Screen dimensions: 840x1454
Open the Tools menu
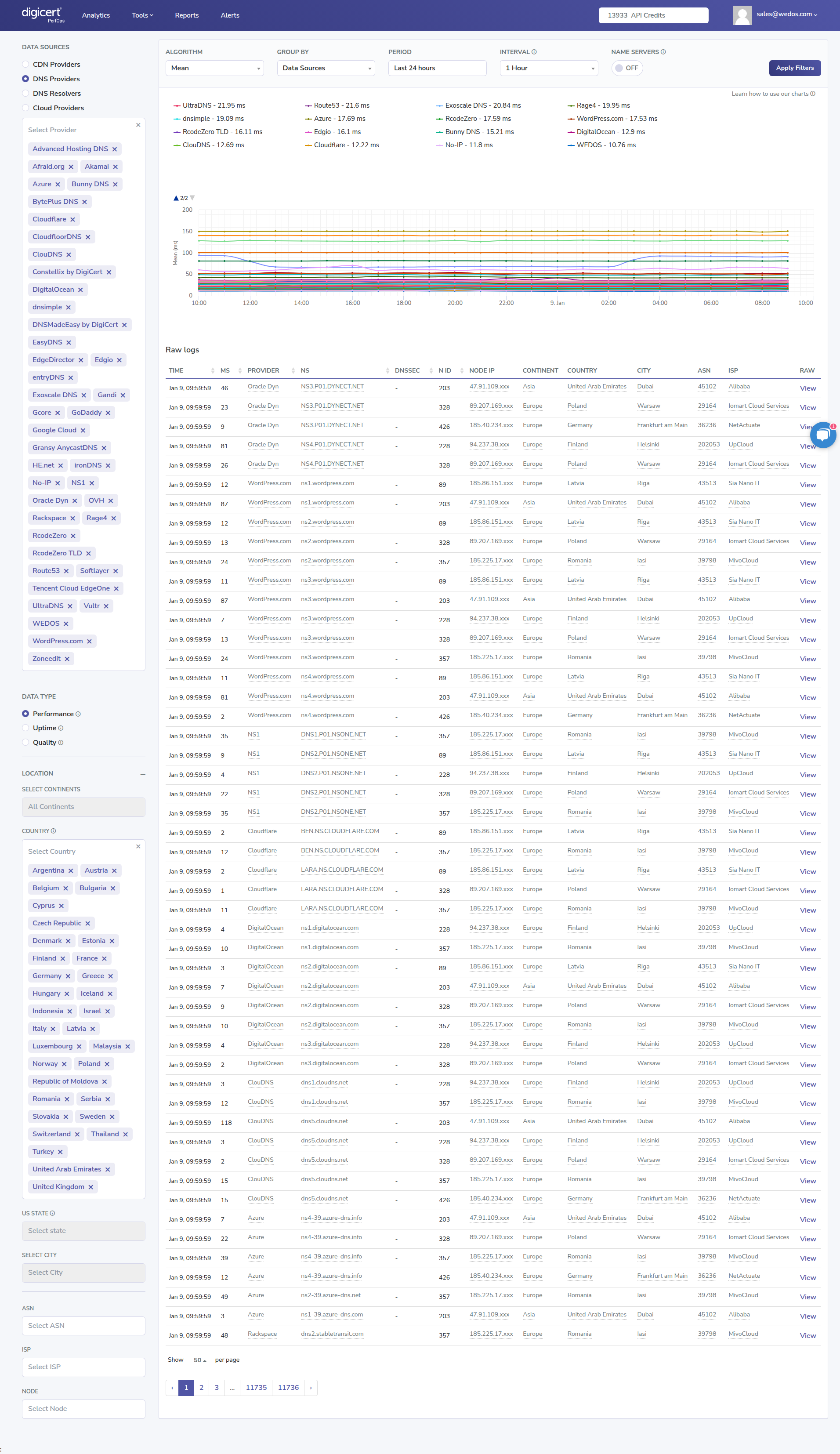pos(142,15)
